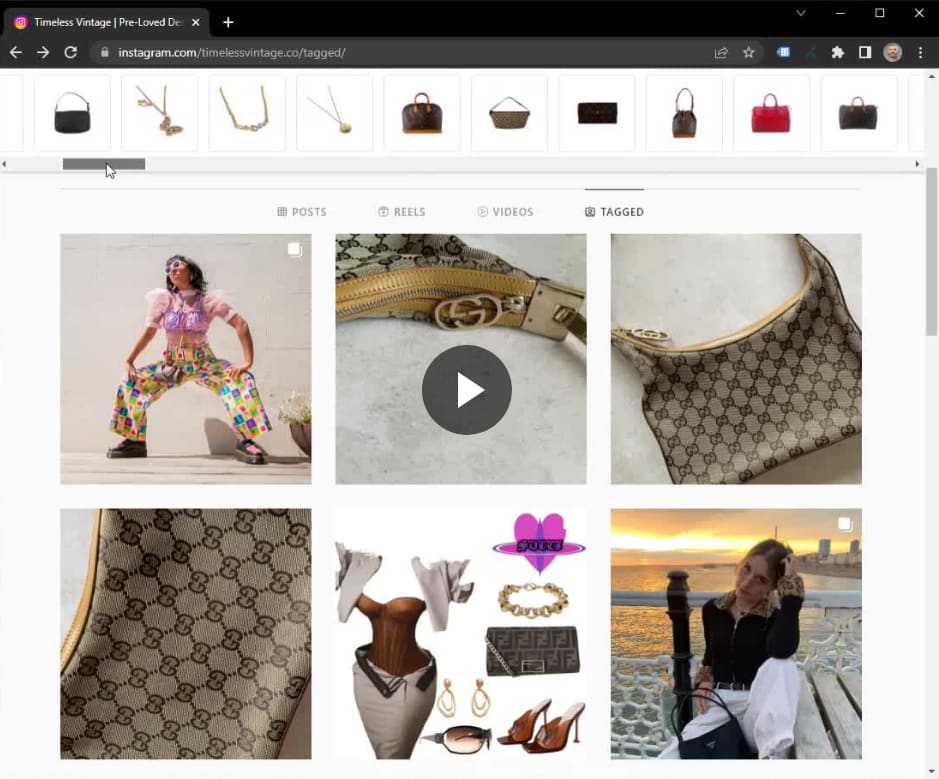Open the colorful pants outfit post
The height and width of the screenshot is (779, 939).
pyautogui.click(x=186, y=359)
